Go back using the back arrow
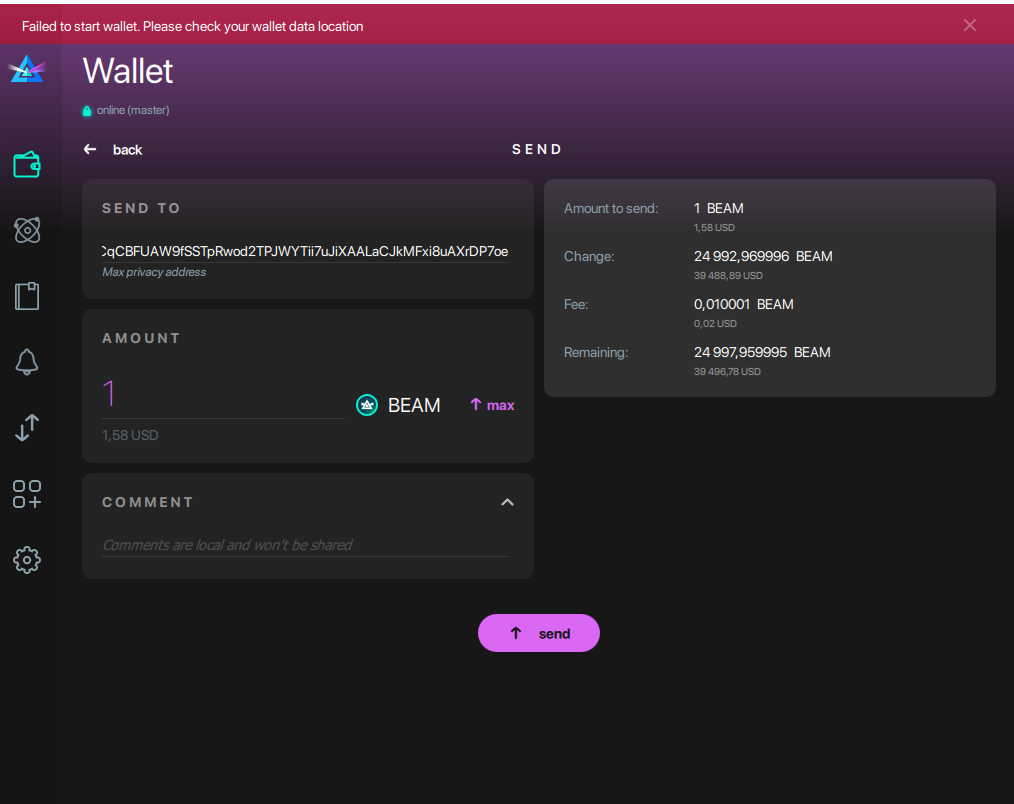This screenshot has height=804, width=1014. pos(90,148)
